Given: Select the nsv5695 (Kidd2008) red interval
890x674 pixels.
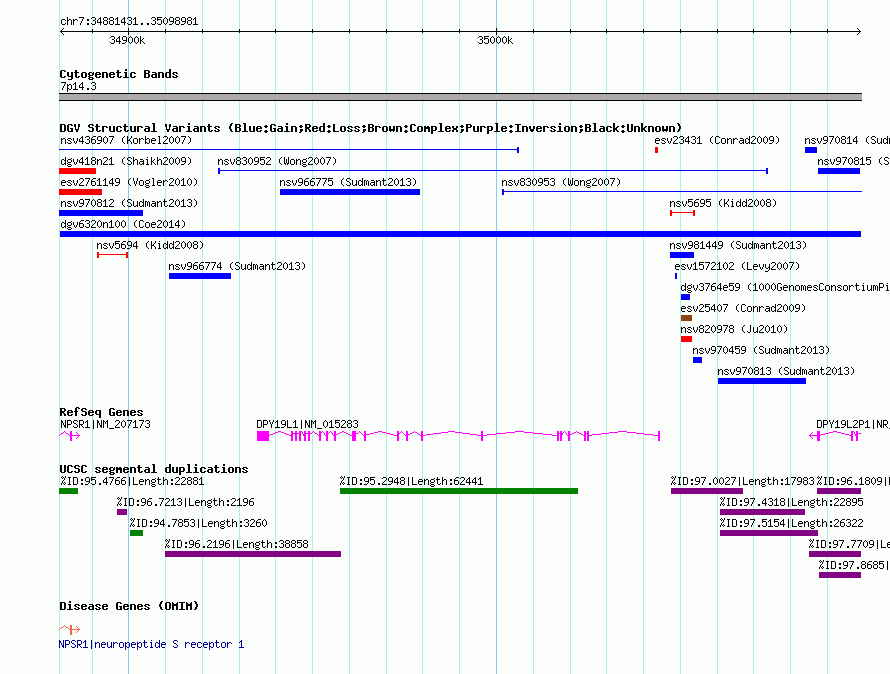Looking at the screenshot, I should pyautogui.click(x=682, y=213).
